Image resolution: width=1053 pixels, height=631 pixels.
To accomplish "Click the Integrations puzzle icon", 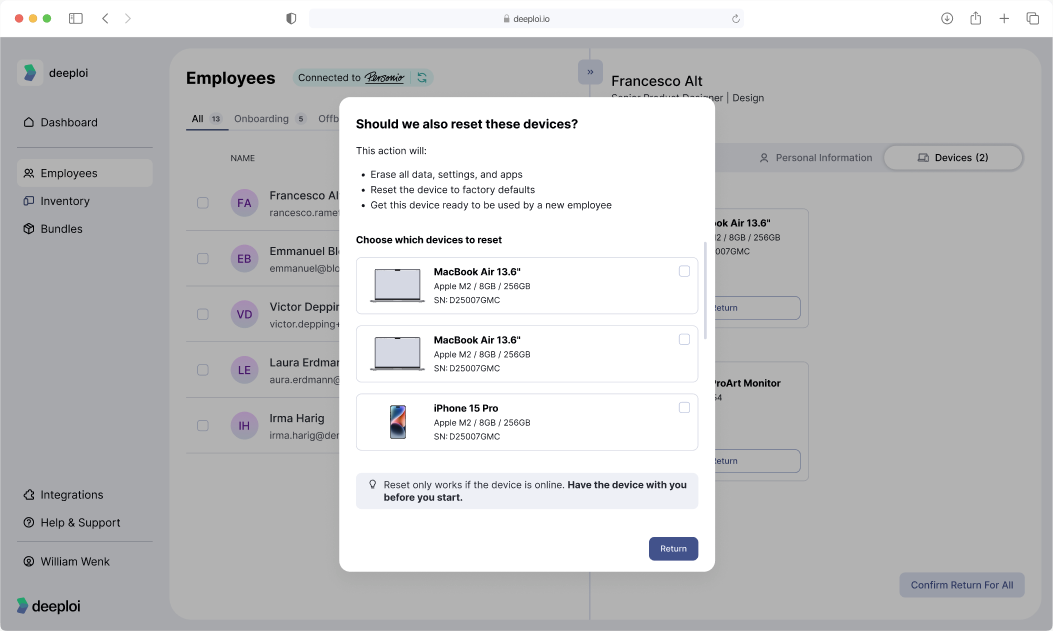I will [28, 495].
